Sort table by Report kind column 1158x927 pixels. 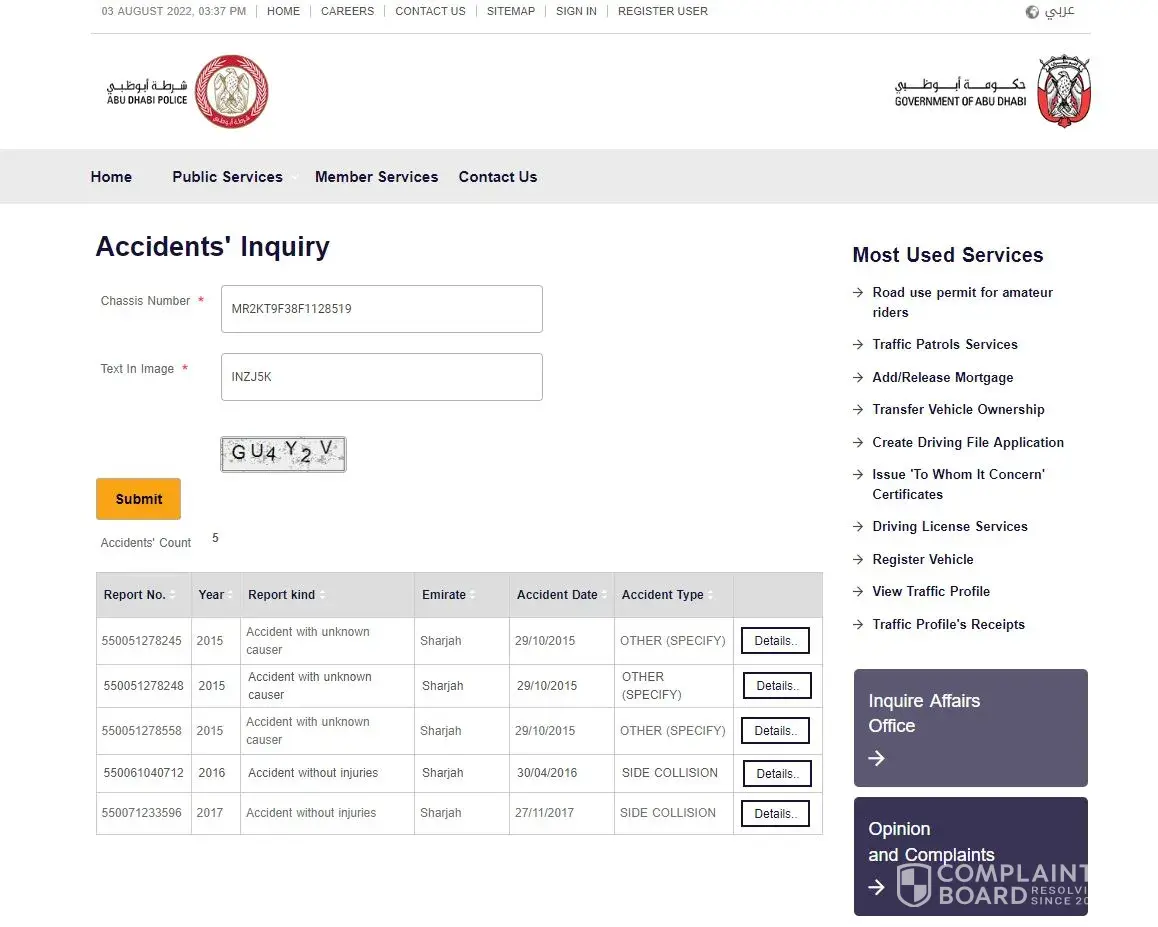click(322, 595)
